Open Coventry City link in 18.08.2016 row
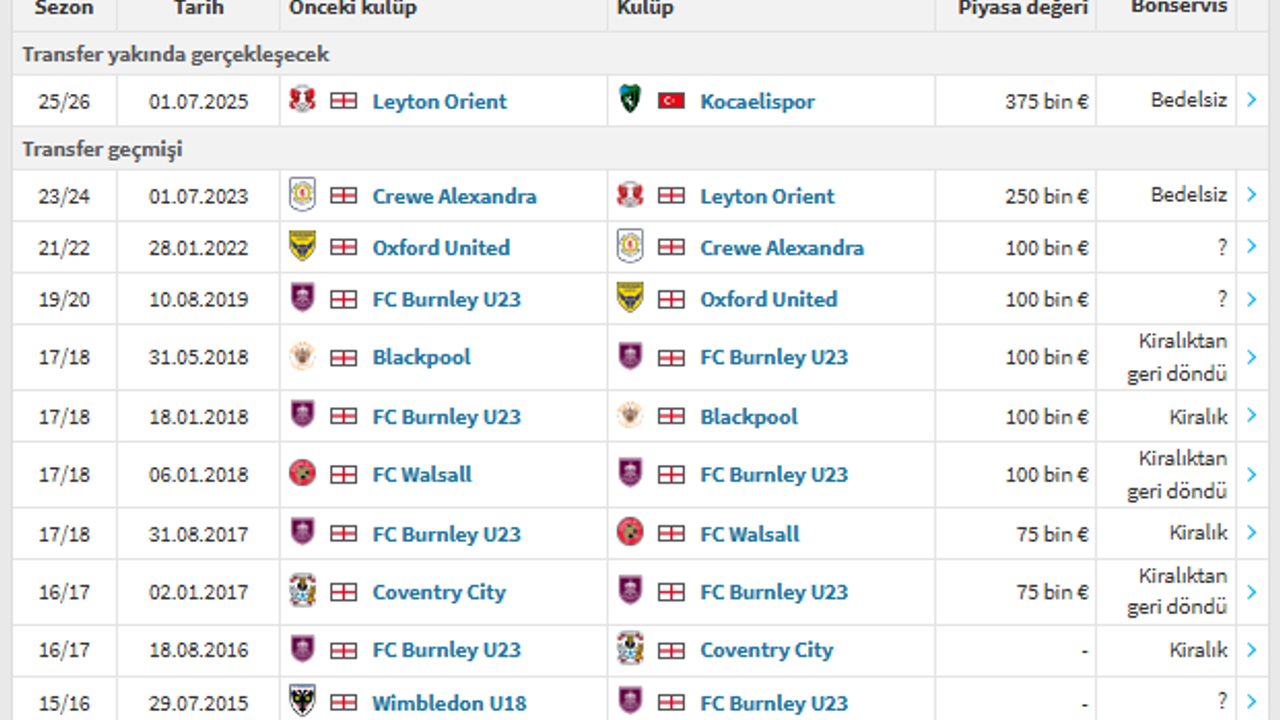 [766, 650]
